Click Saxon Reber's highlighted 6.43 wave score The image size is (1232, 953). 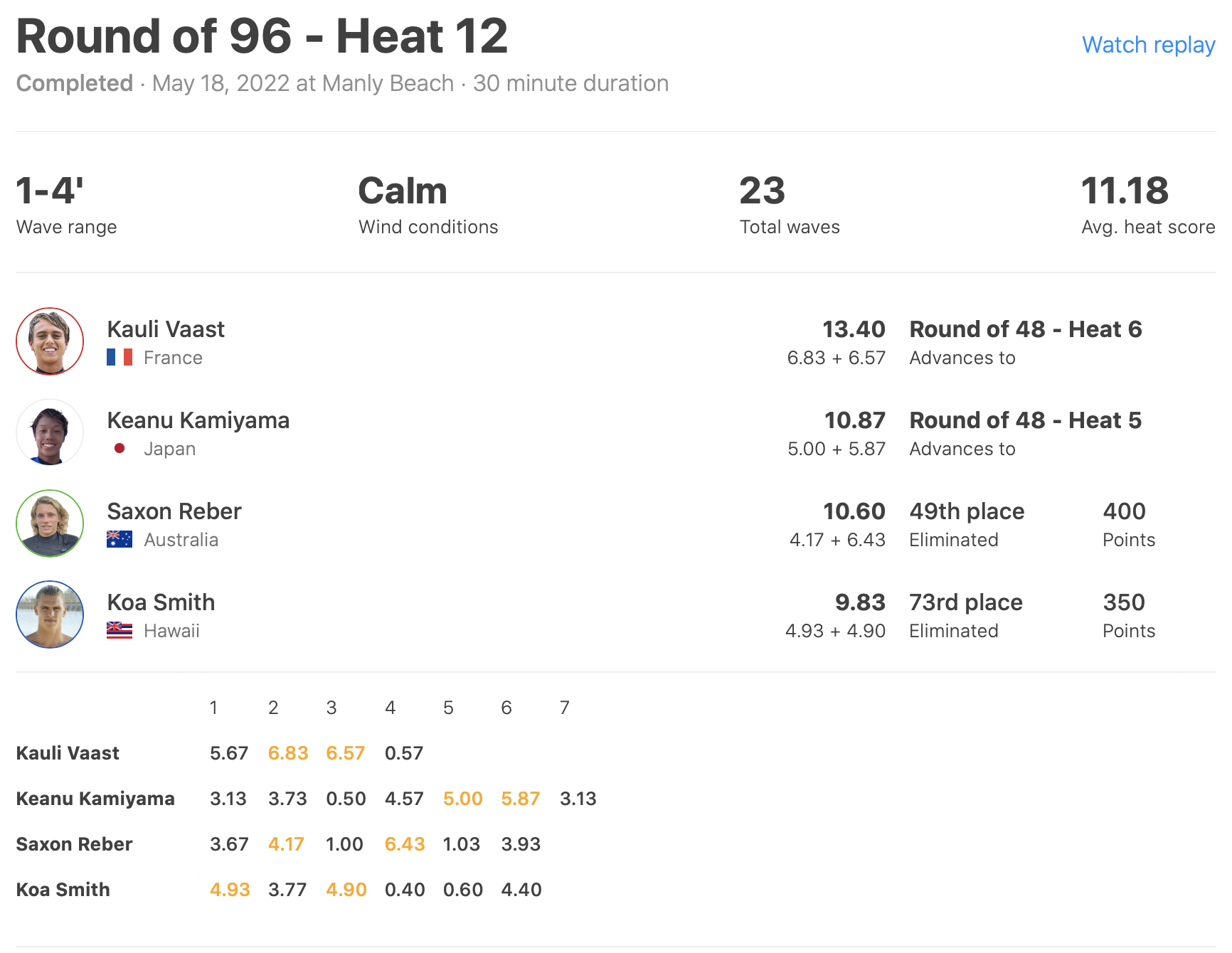[x=405, y=844]
